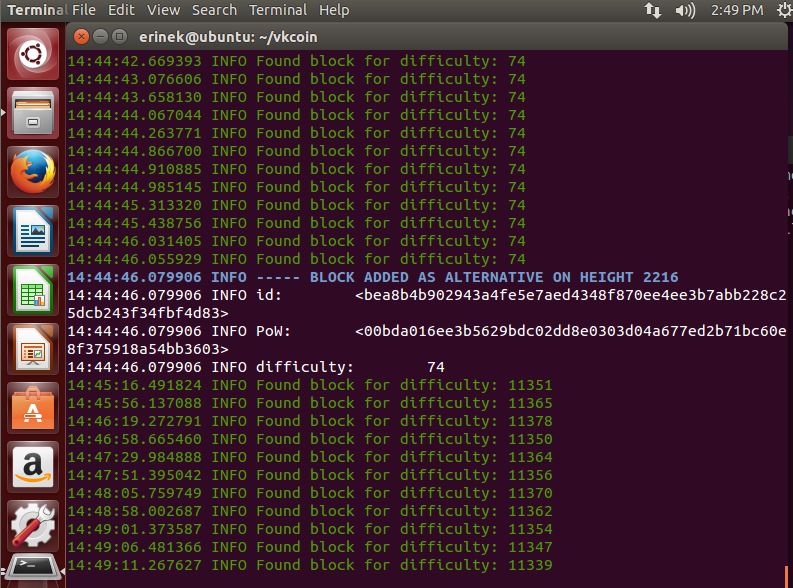Open LibreOffice Impress presentation icon
This screenshot has width=793, height=588.
33,349
